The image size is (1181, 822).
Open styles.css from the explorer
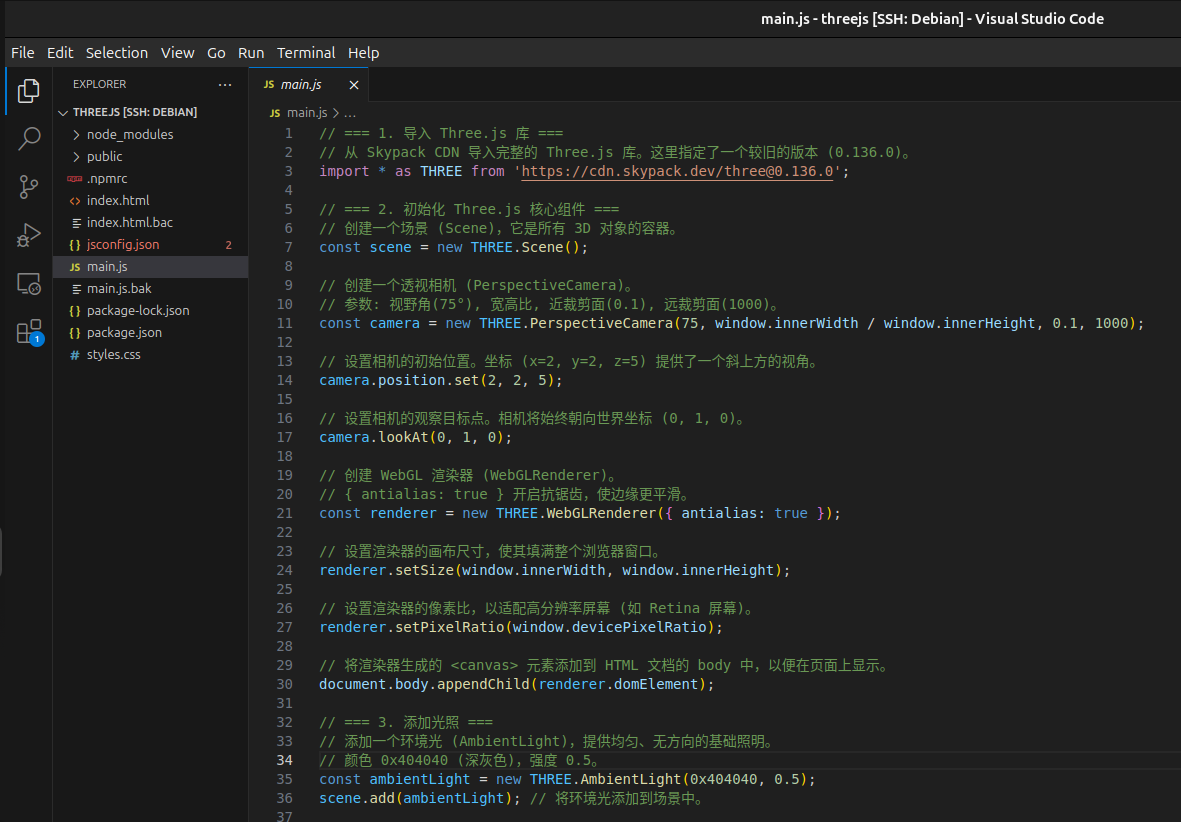tap(113, 354)
